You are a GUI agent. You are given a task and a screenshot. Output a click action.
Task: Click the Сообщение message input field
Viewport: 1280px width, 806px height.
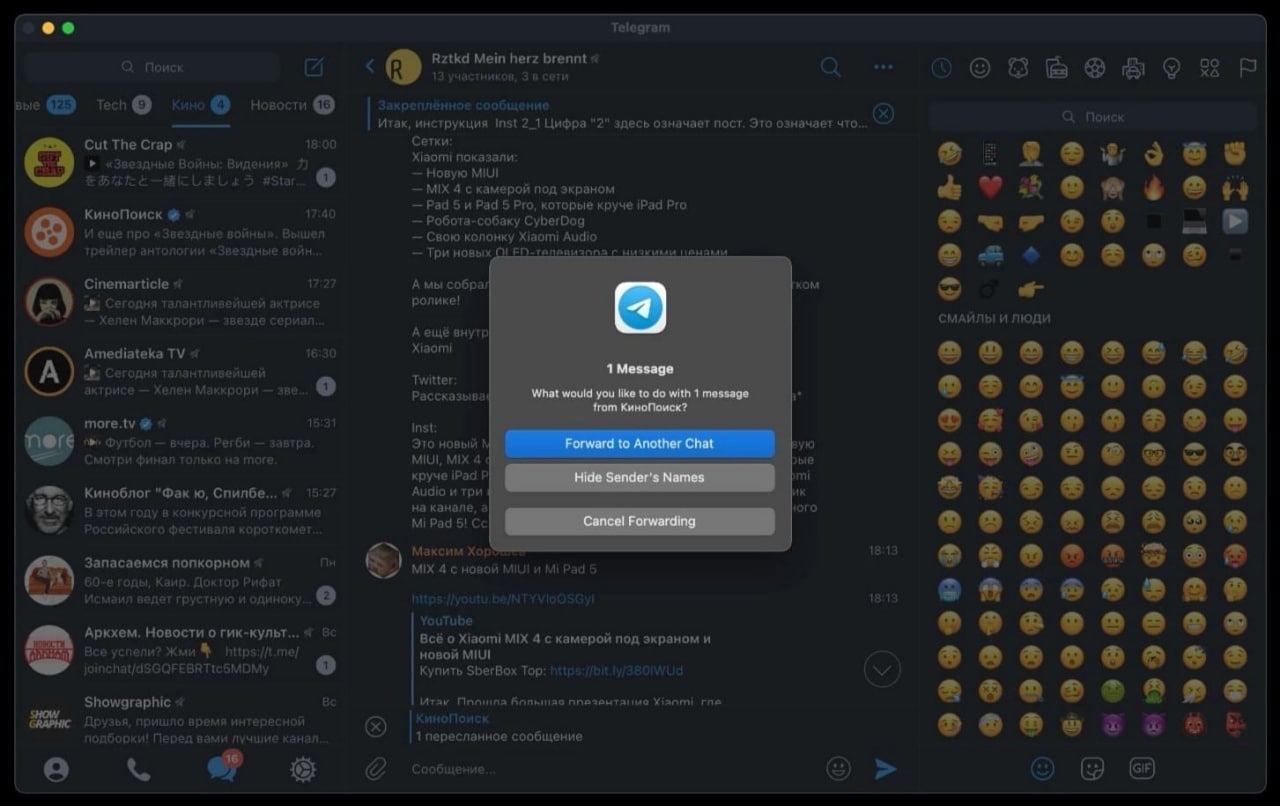point(610,769)
